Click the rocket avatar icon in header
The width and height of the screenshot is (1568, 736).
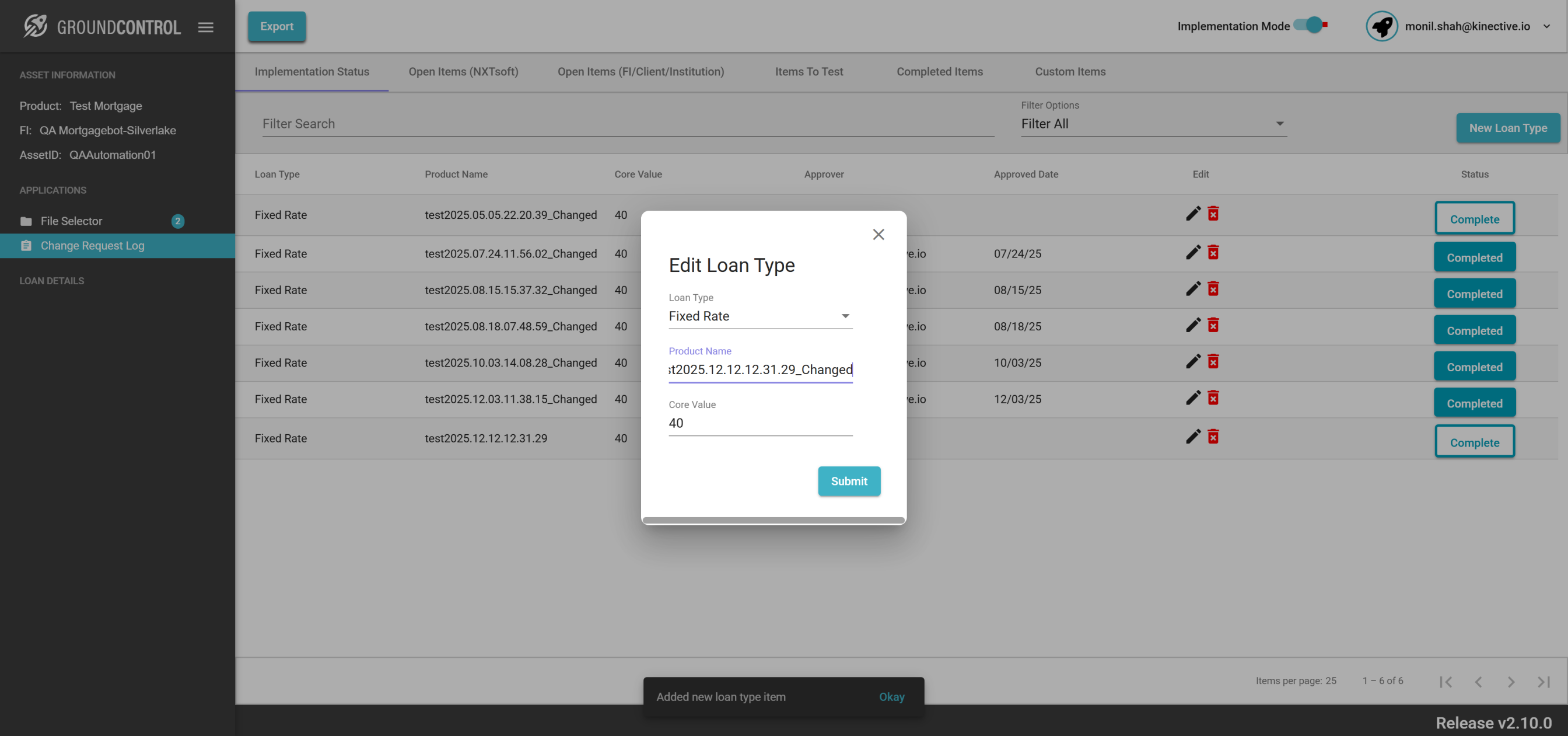pos(1381,26)
